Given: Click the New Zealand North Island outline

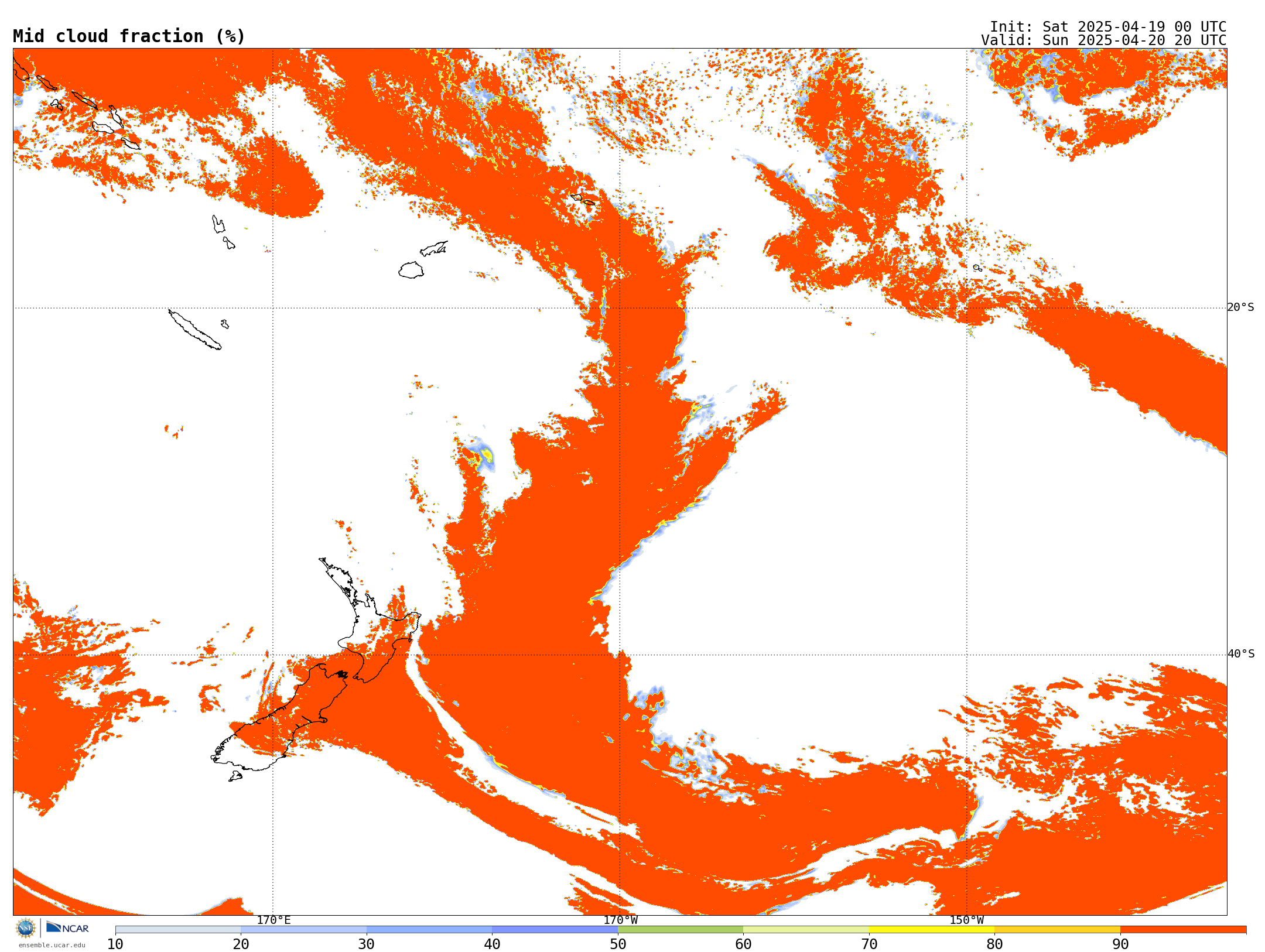Looking at the screenshot, I should [370, 621].
